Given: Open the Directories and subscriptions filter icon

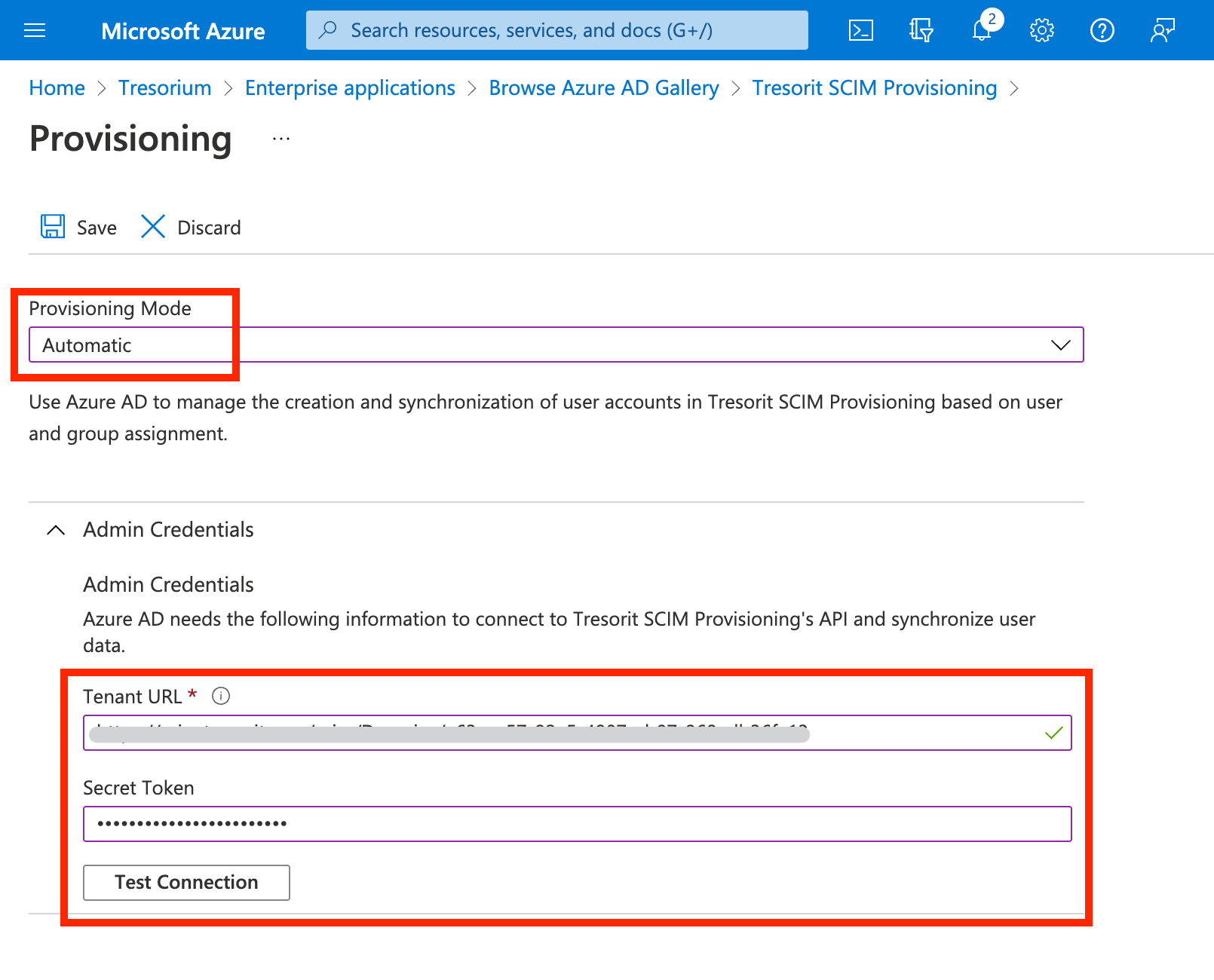Looking at the screenshot, I should (921, 30).
